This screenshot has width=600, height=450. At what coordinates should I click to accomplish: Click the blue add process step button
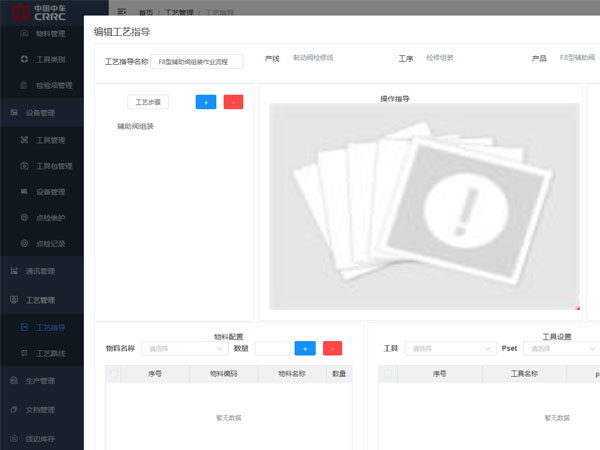click(206, 102)
